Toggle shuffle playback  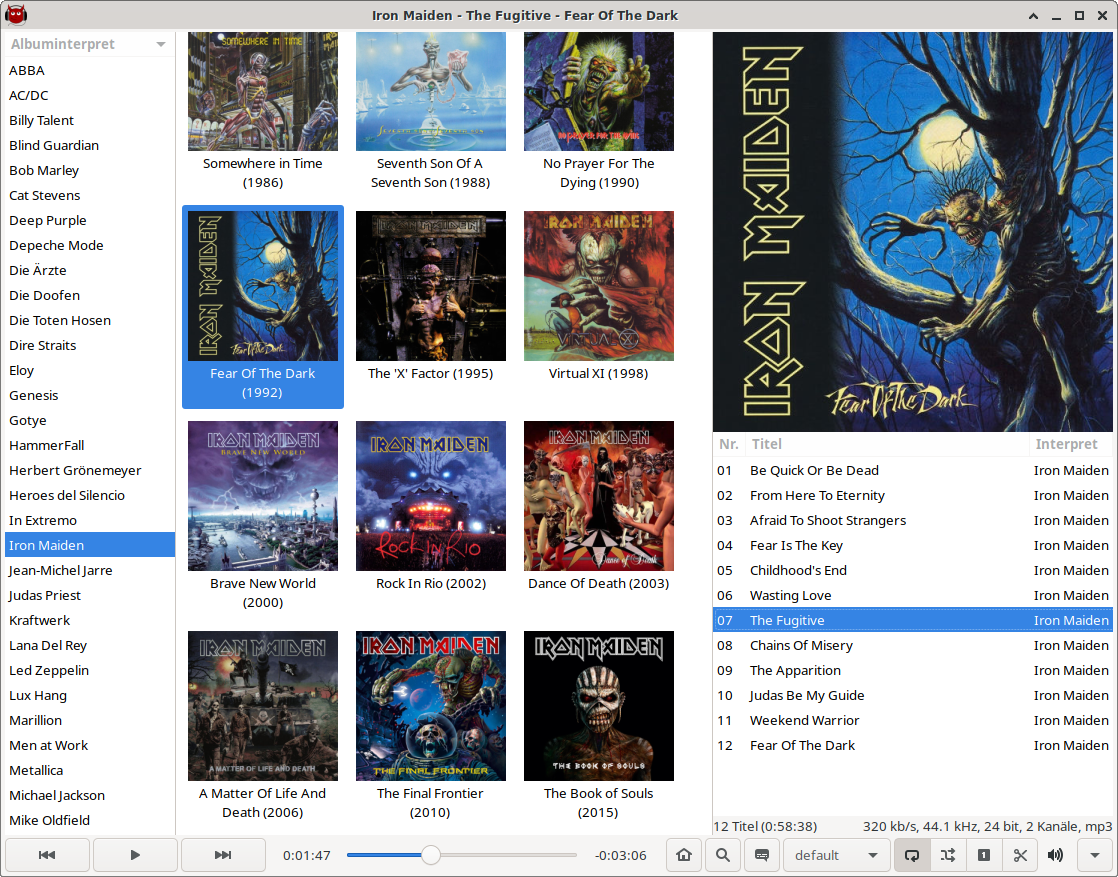[948, 855]
